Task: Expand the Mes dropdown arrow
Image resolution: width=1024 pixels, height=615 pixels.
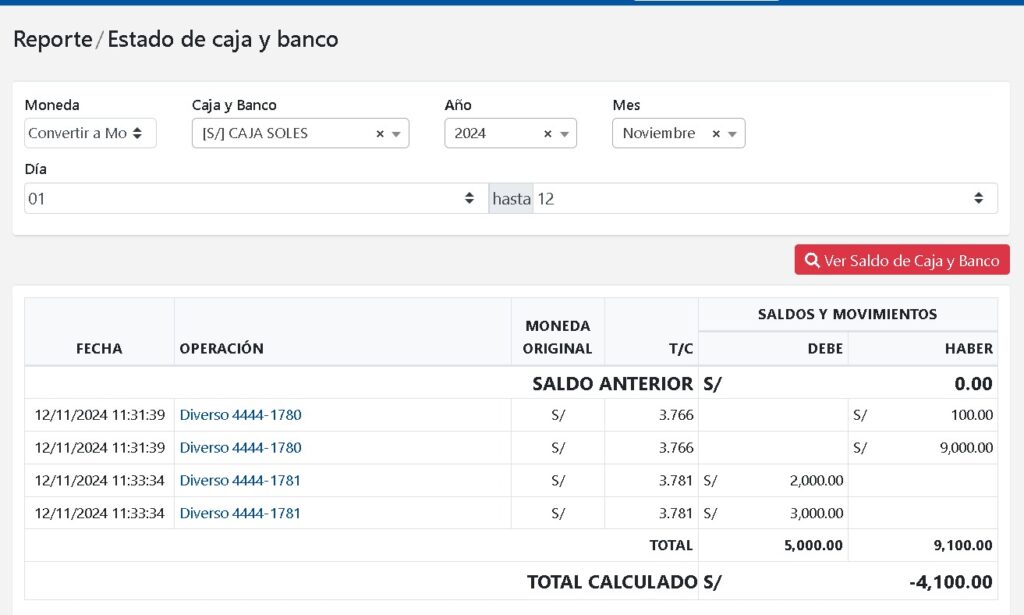Action: coord(732,134)
